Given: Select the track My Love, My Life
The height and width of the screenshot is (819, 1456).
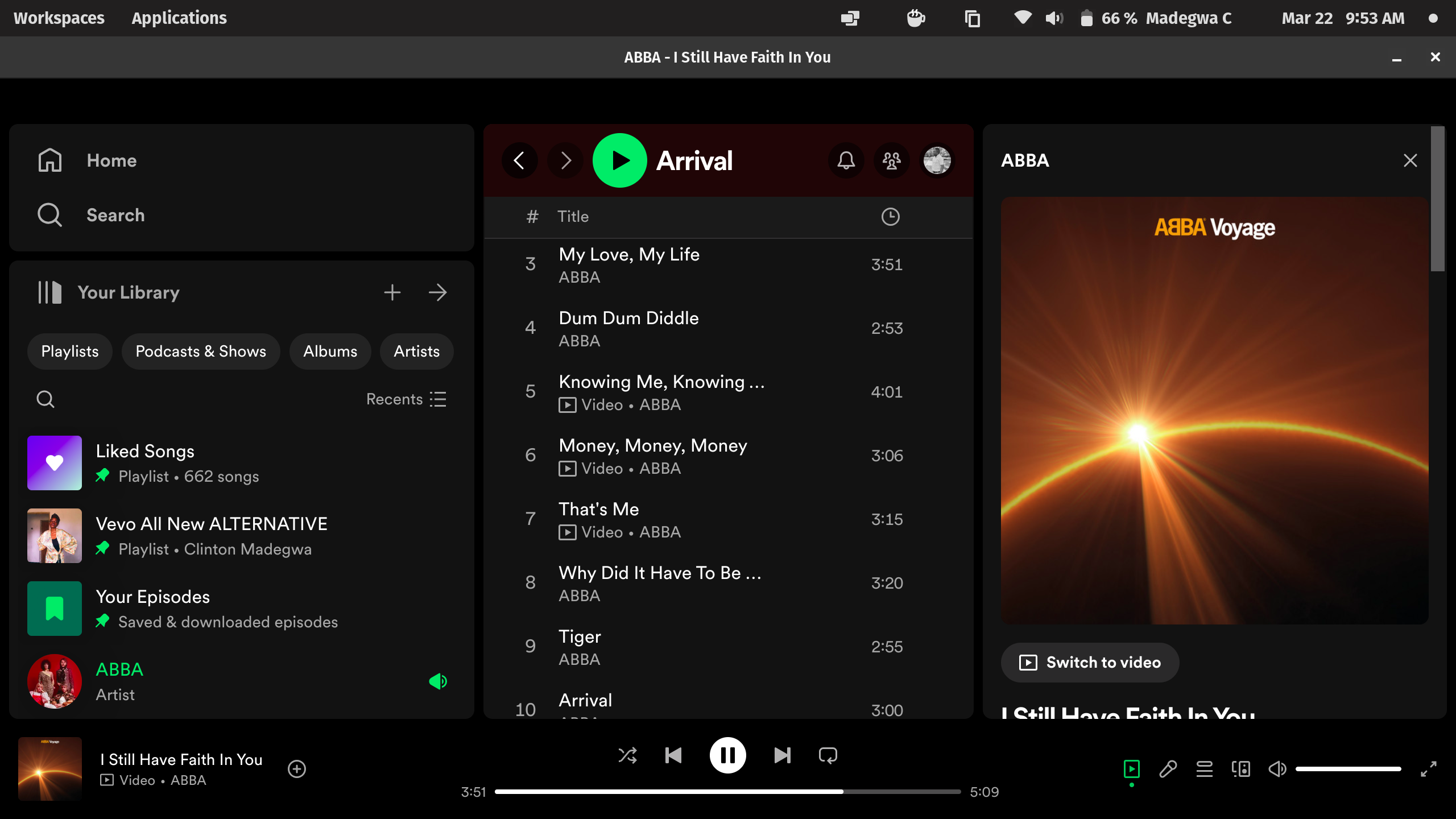Looking at the screenshot, I should (x=728, y=265).
